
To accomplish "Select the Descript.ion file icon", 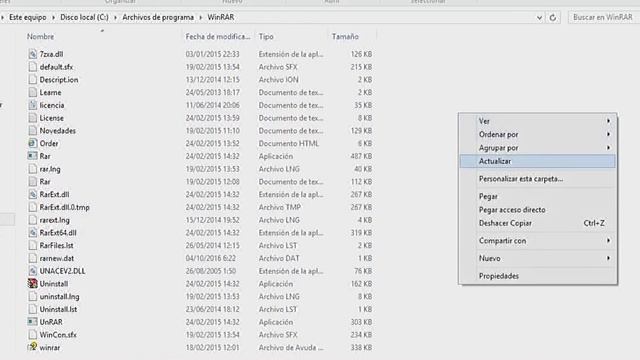I will point(33,80).
